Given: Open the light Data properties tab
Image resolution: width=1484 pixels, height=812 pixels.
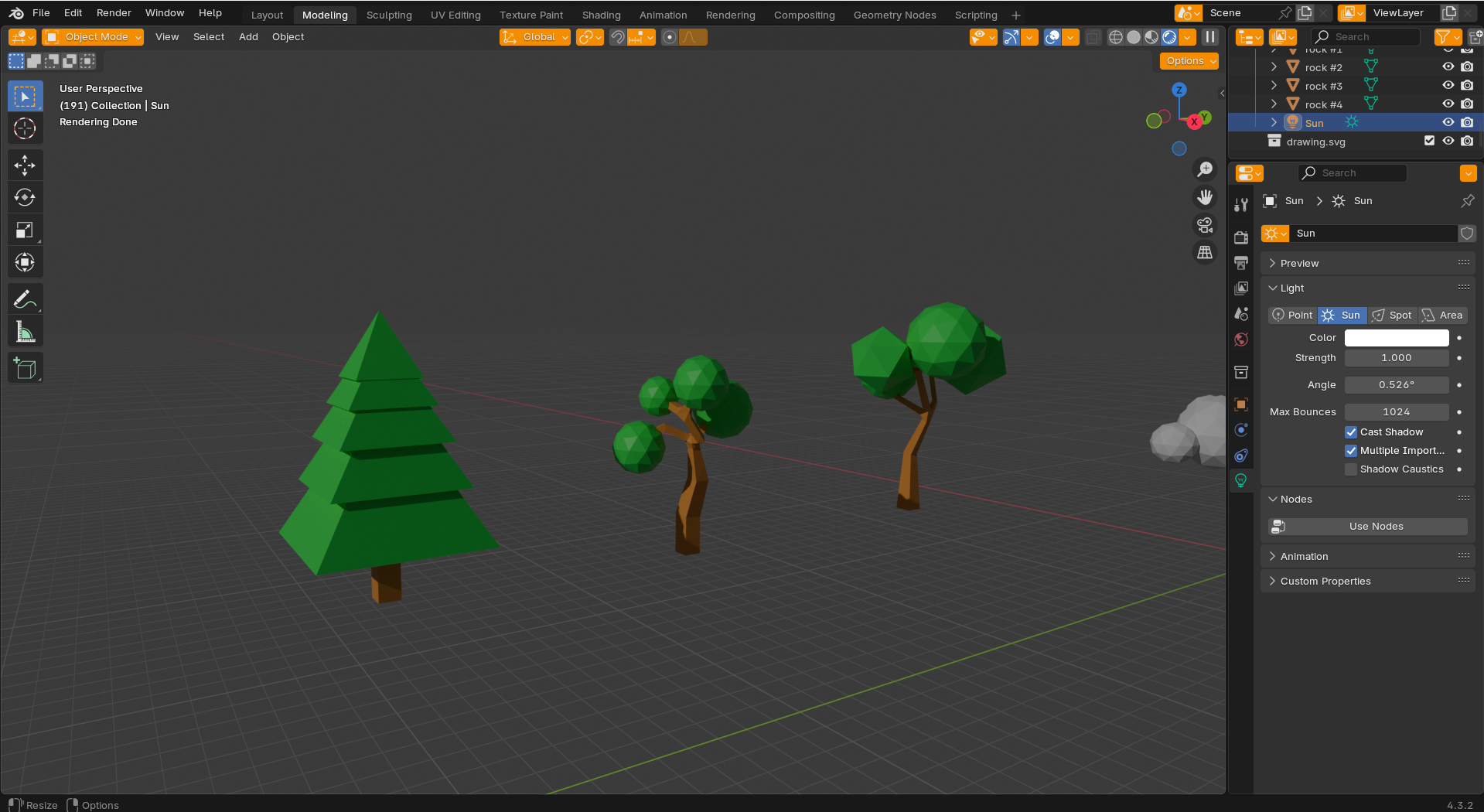Looking at the screenshot, I should click(x=1241, y=481).
